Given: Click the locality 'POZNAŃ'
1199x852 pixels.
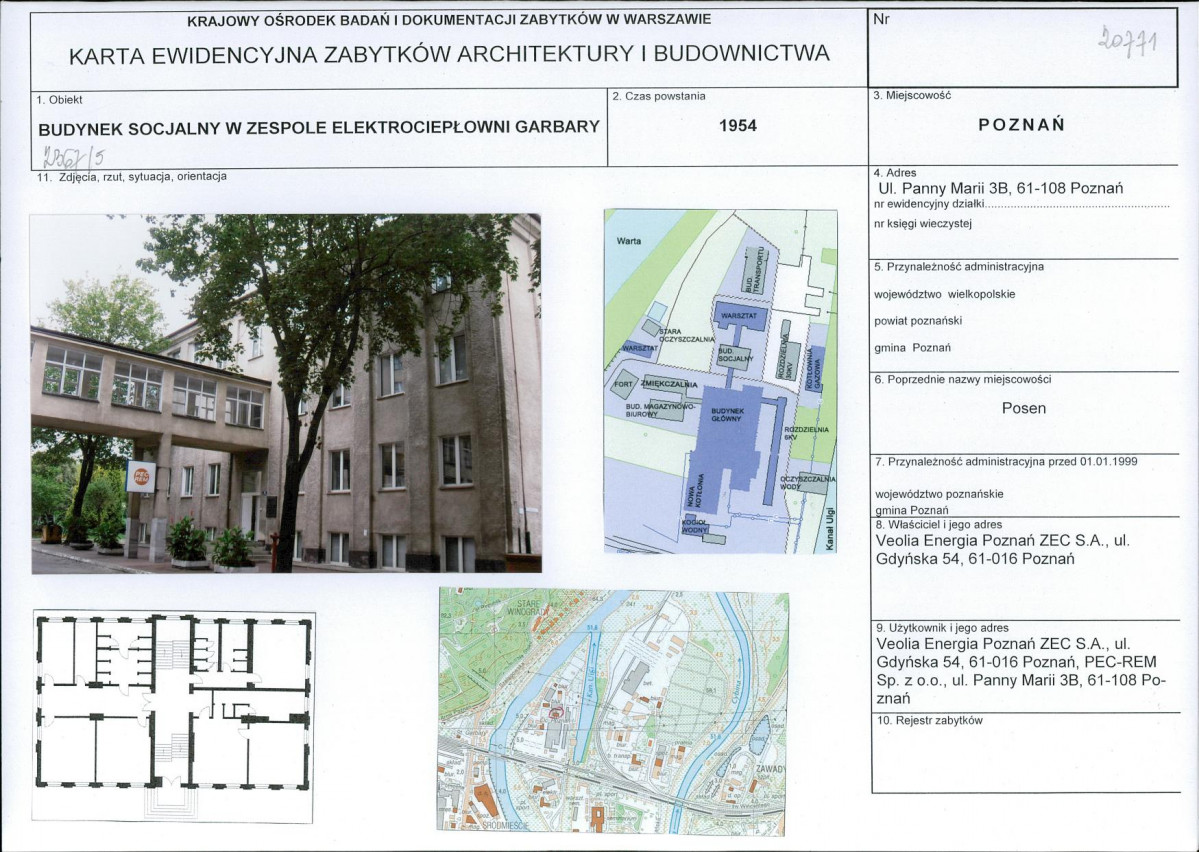Looking at the screenshot, I should tap(1022, 125).
